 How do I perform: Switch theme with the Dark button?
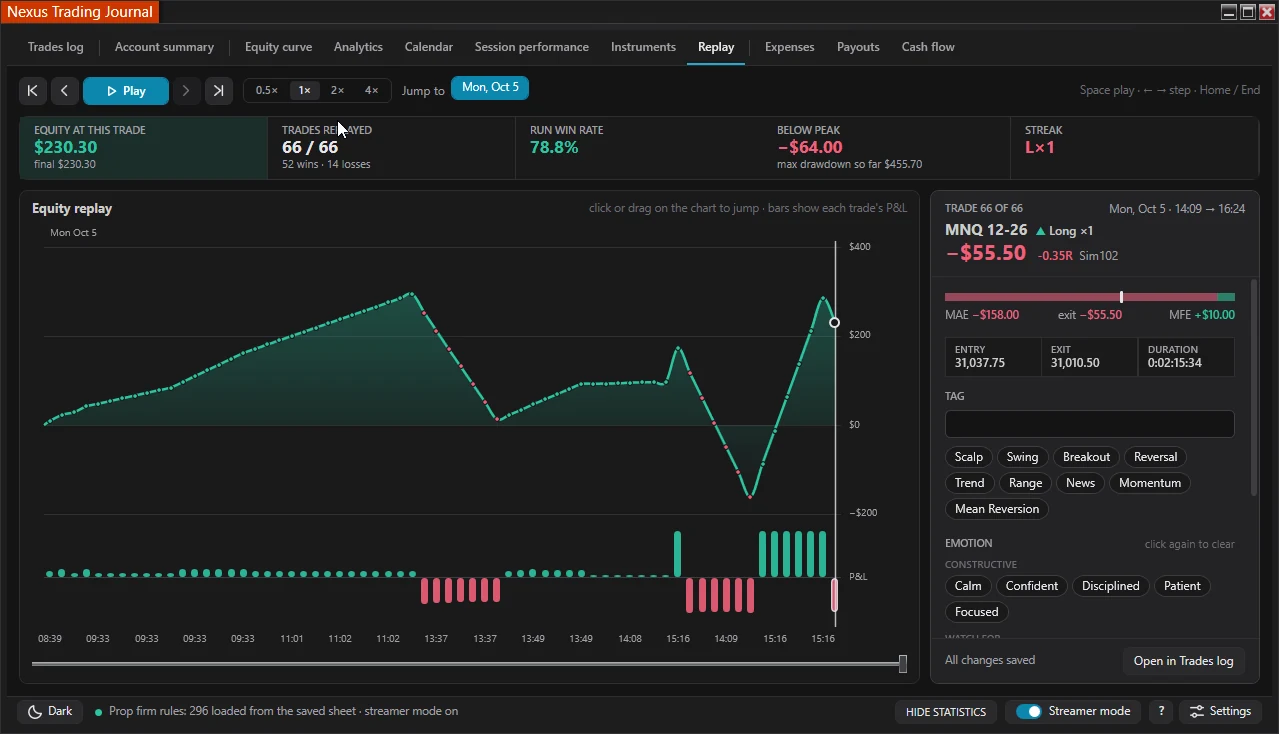pyautogui.click(x=50, y=712)
